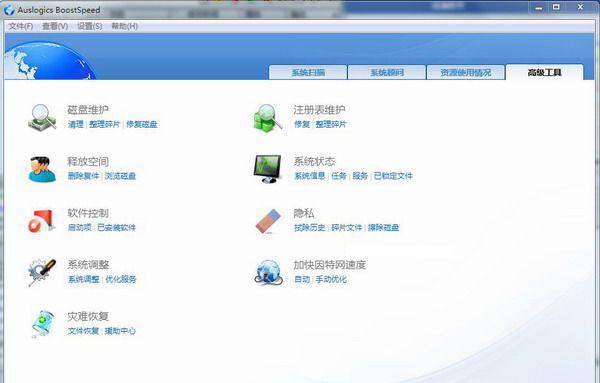Maximize the Auslogics BoostSpeed window
Screen dimensions: 600x383
pyautogui.click(x=556, y=7)
